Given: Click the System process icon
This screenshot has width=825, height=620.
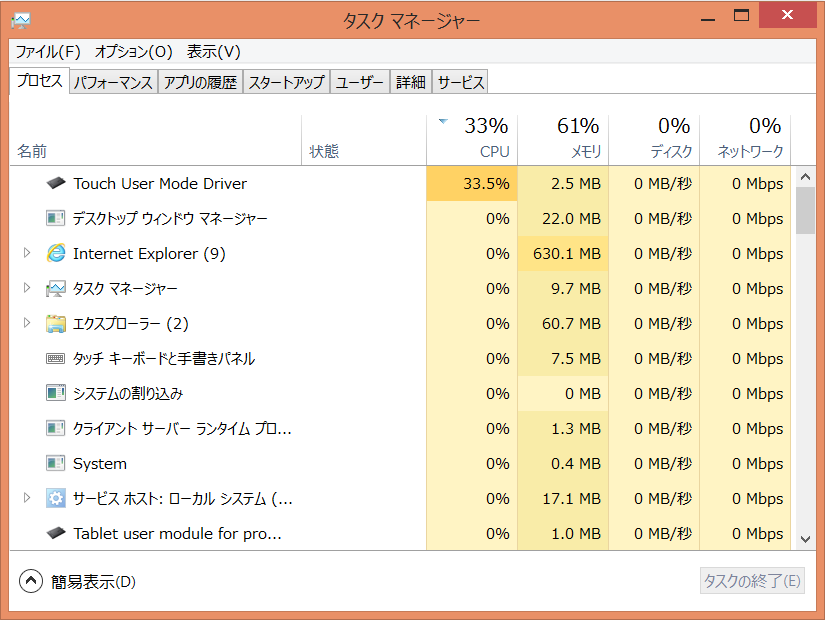Looking at the screenshot, I should click(56, 463).
